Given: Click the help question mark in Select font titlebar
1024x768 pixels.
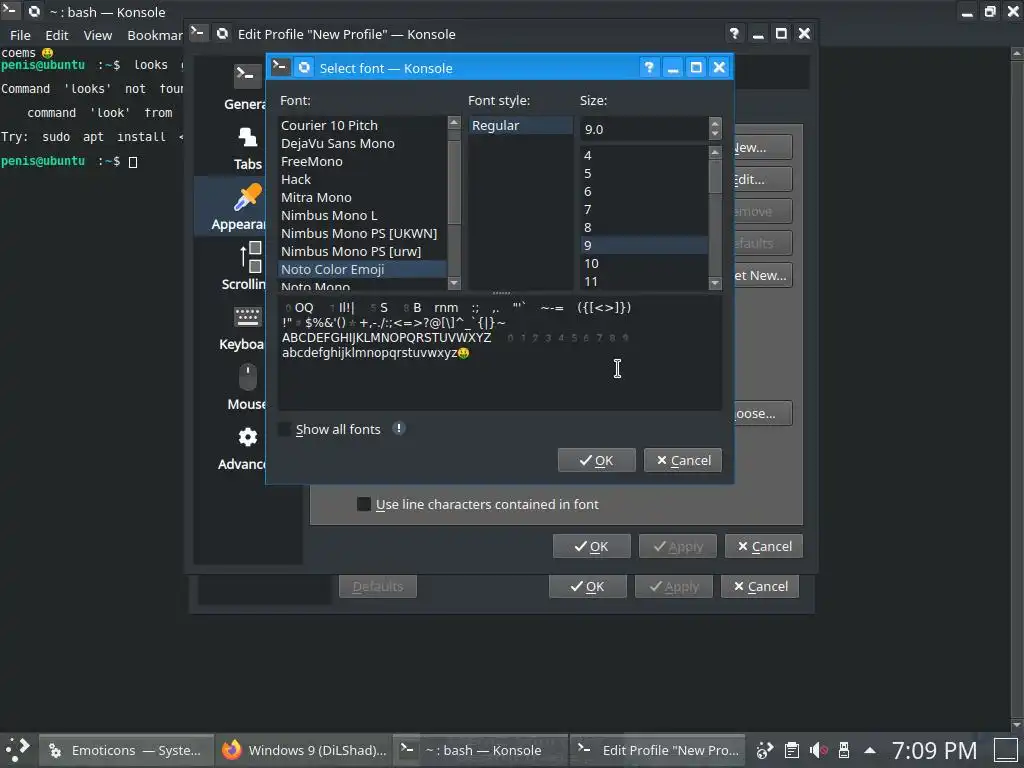Looking at the screenshot, I should [648, 68].
